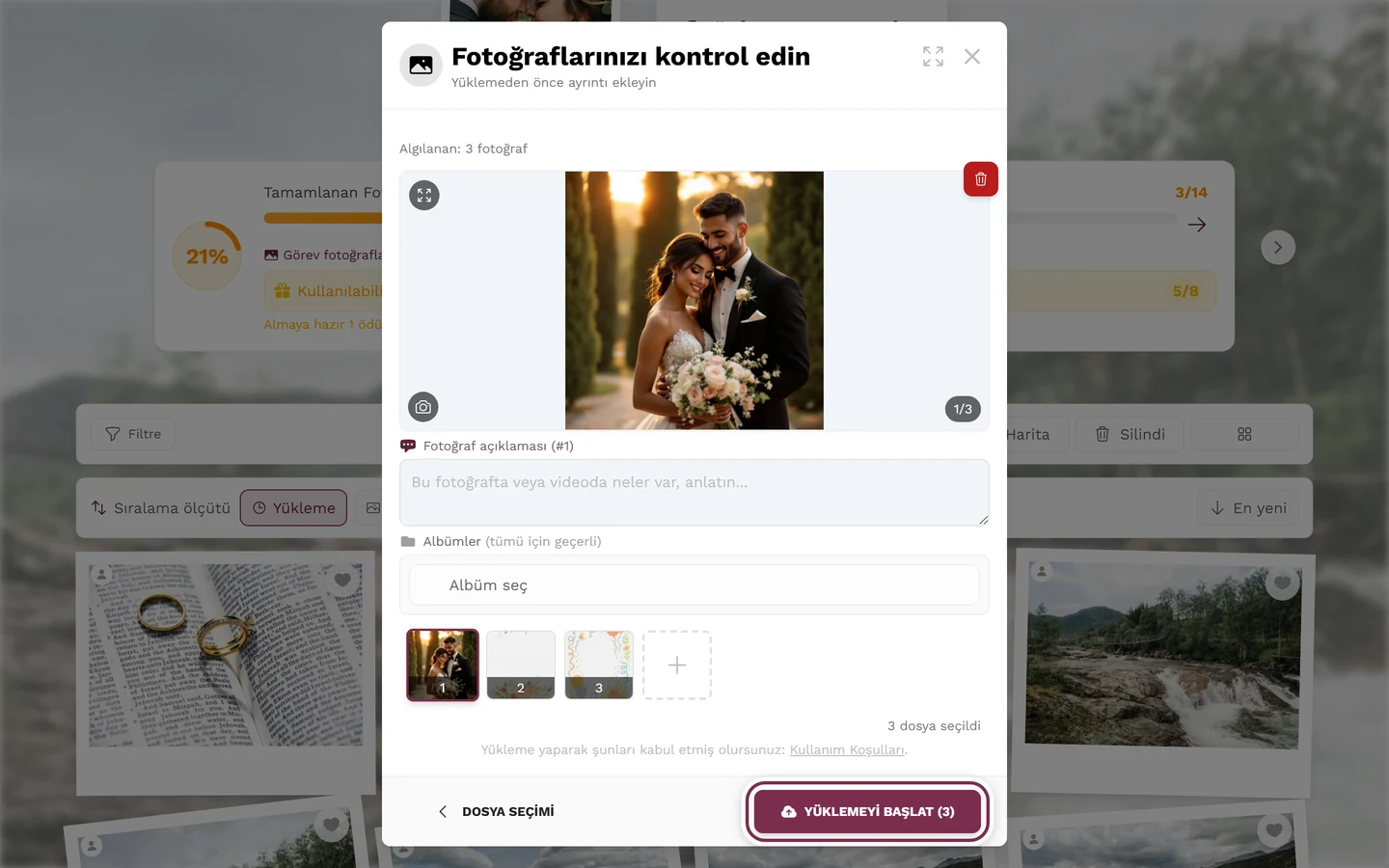The image size is (1389, 868).
Task: Open the Kullanım Koşulları link
Action: click(x=847, y=749)
